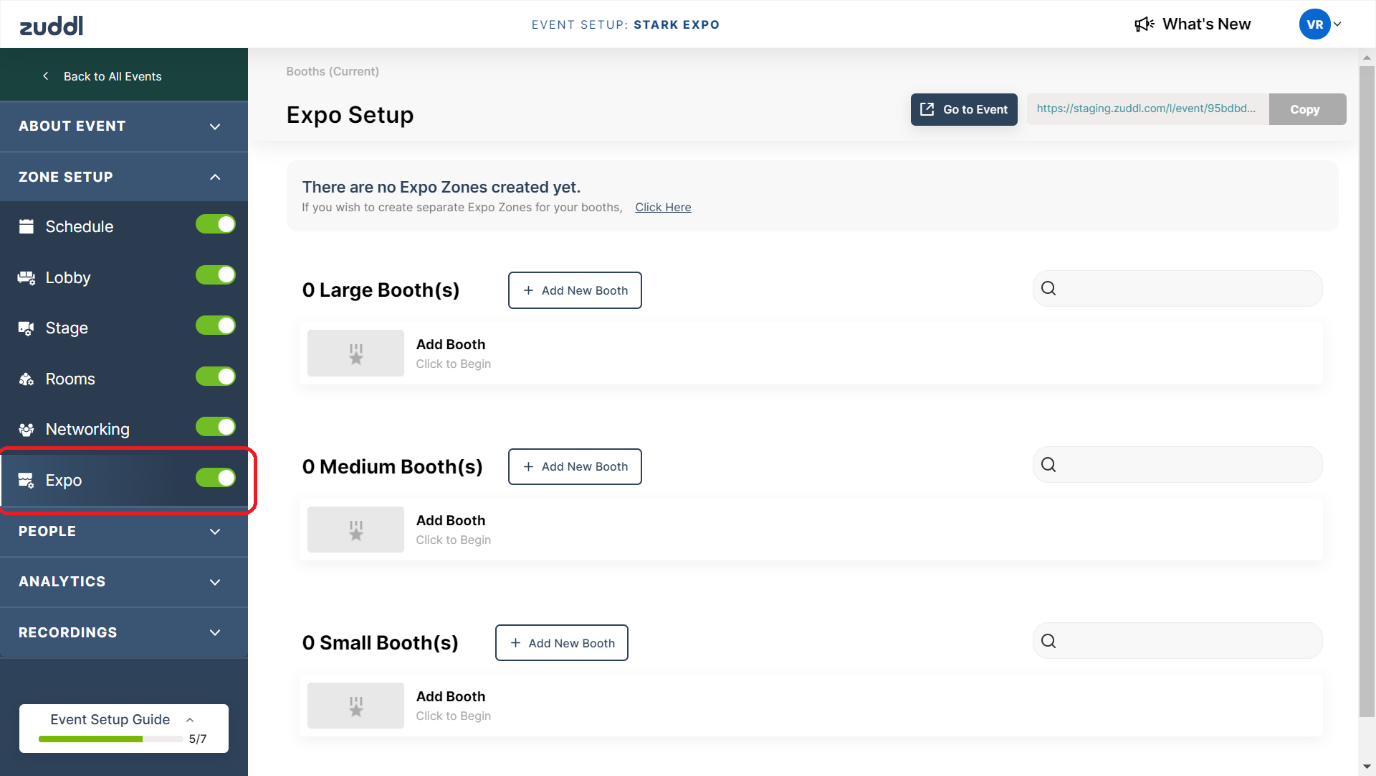Collapse the Event Setup Guide chevron

(190, 719)
